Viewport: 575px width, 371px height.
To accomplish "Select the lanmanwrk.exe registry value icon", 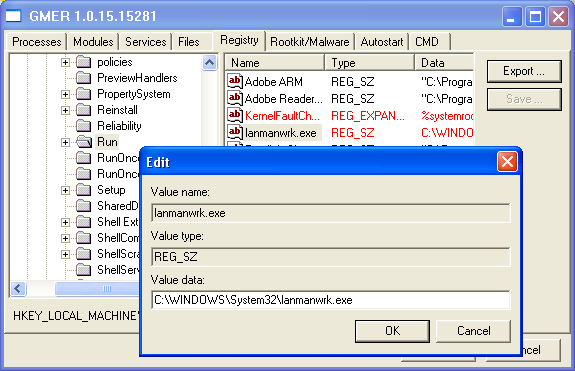I will pos(235,132).
